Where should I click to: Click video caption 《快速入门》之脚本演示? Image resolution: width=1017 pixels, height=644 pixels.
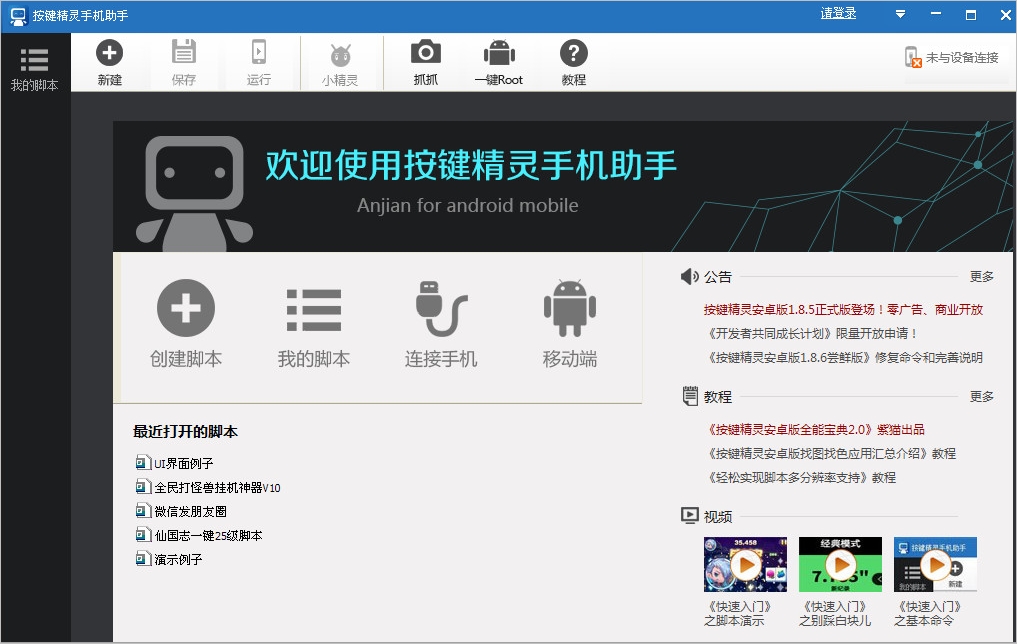point(739,614)
